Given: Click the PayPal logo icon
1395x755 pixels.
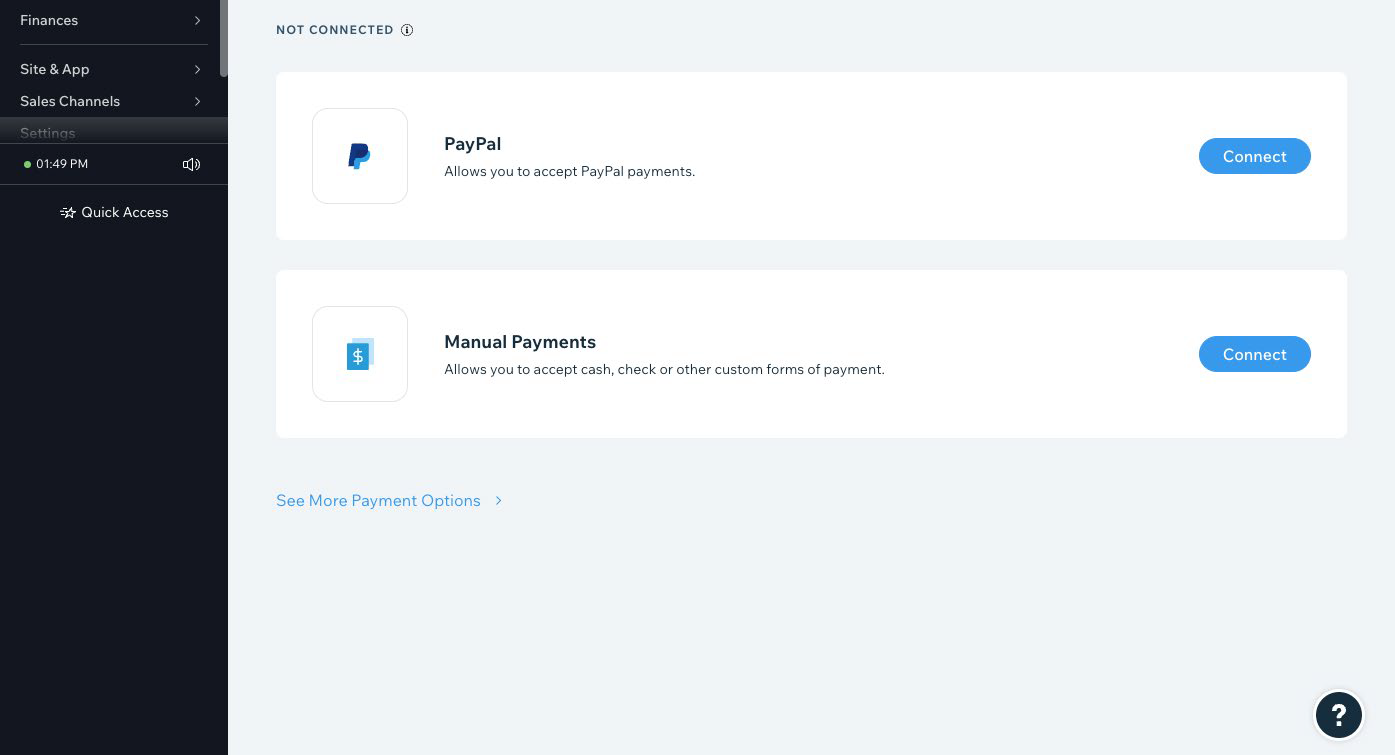Looking at the screenshot, I should (359, 156).
